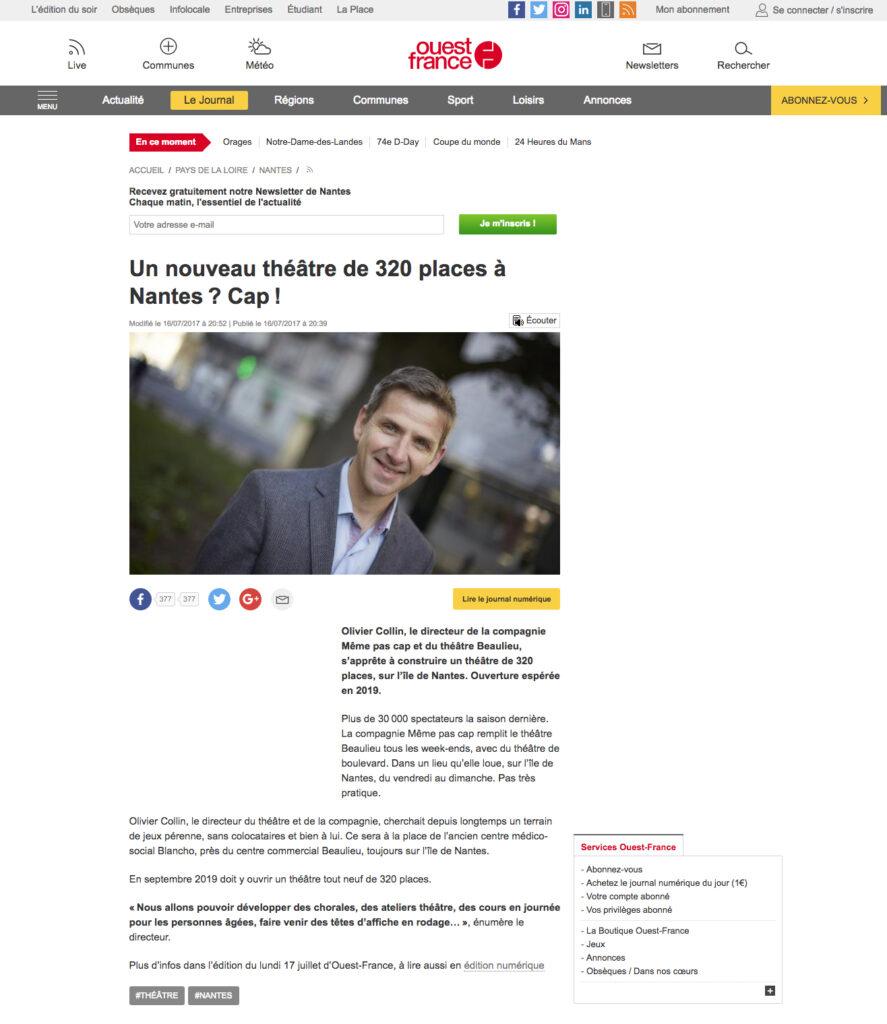
Task: Click Lire le journal numérique button
Action: (506, 599)
